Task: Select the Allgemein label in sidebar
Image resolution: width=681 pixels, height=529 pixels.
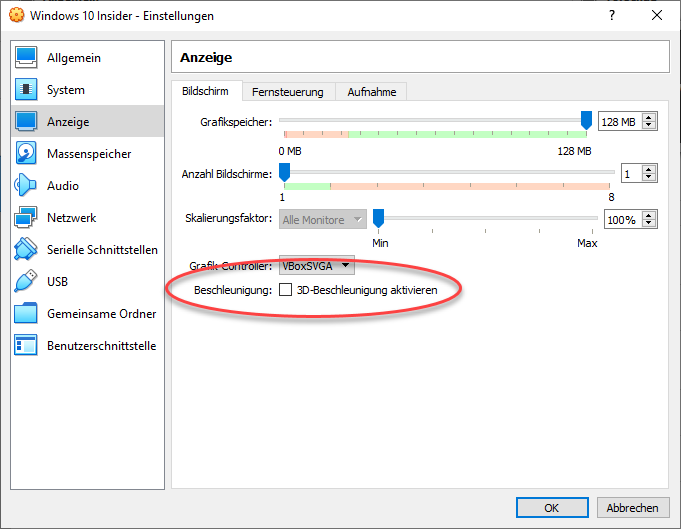Action: click(74, 58)
